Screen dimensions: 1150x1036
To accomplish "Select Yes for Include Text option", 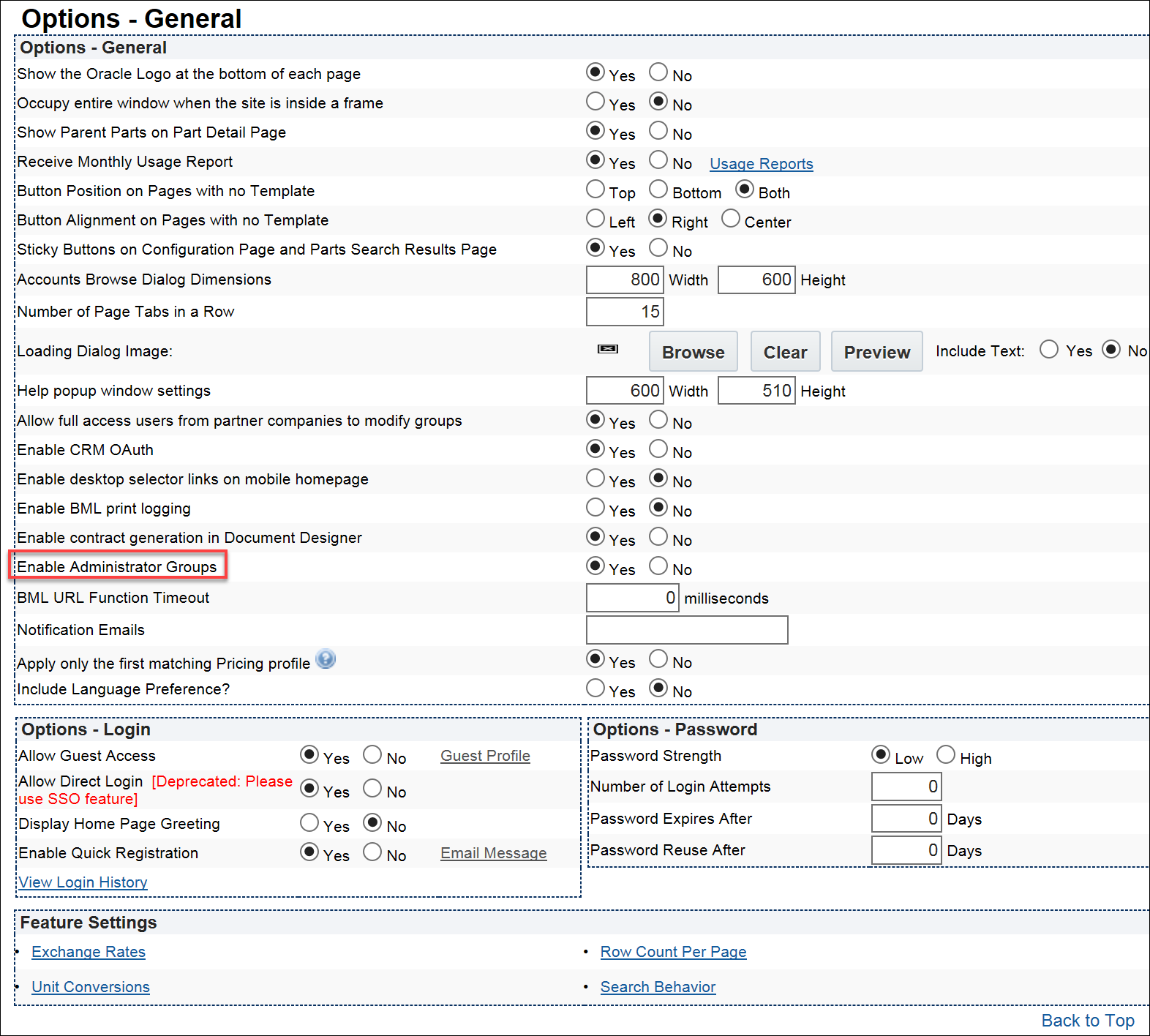I will tap(1049, 350).
